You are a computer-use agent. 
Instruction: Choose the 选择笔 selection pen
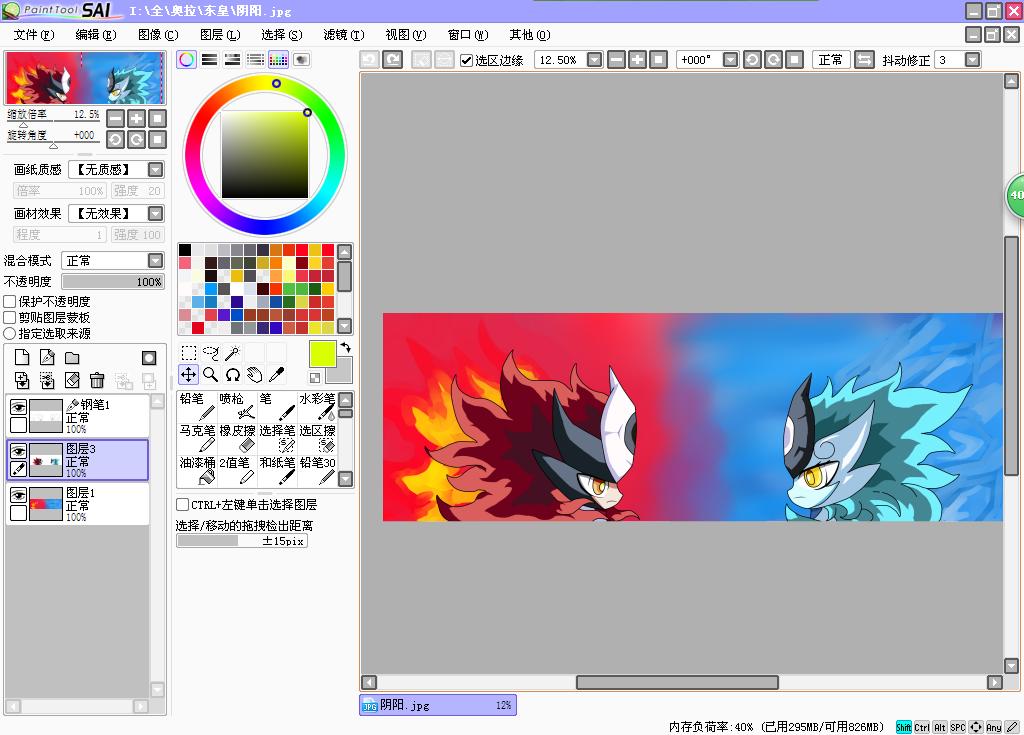pyautogui.click(x=278, y=438)
